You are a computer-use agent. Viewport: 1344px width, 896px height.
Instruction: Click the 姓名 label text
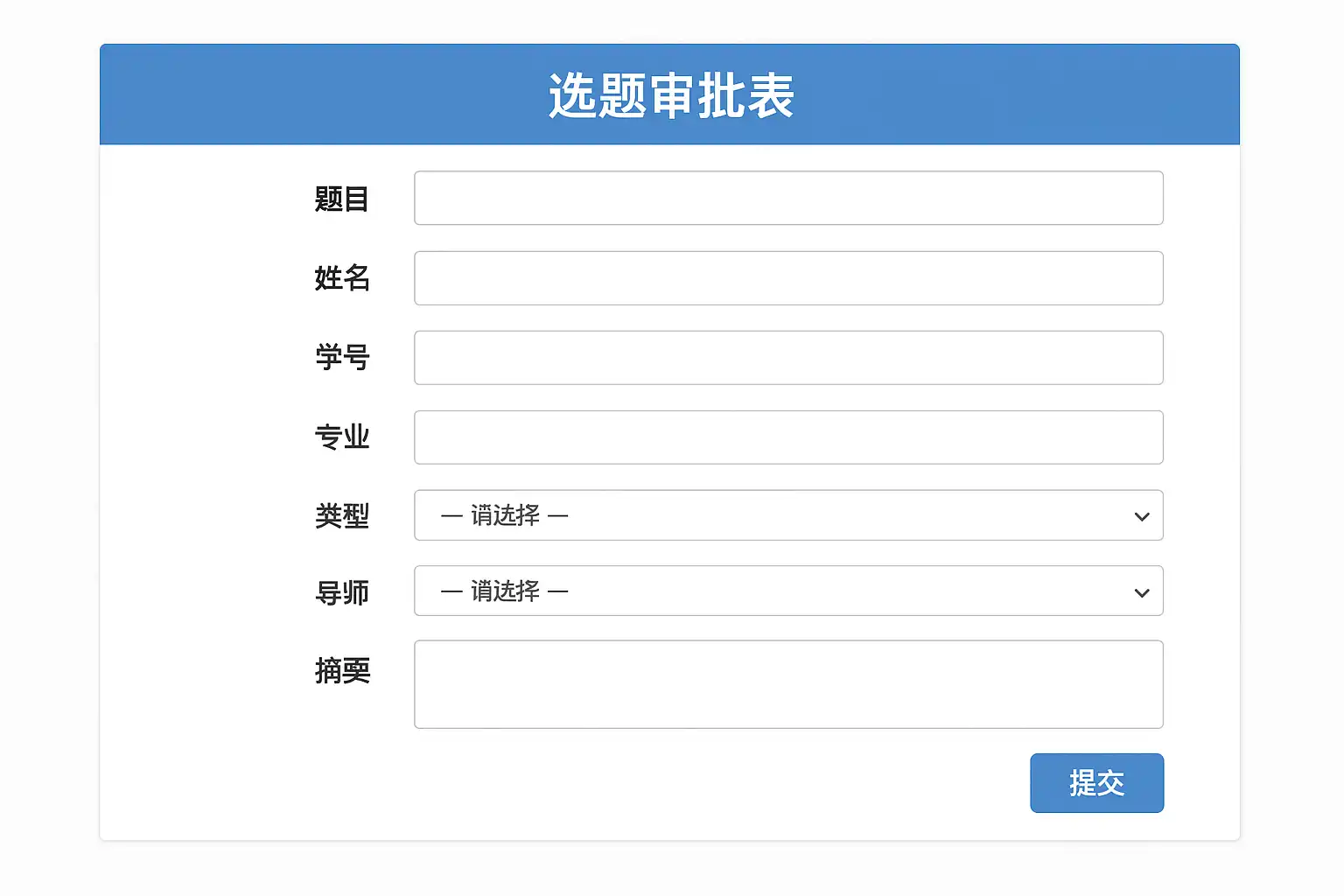coord(342,278)
